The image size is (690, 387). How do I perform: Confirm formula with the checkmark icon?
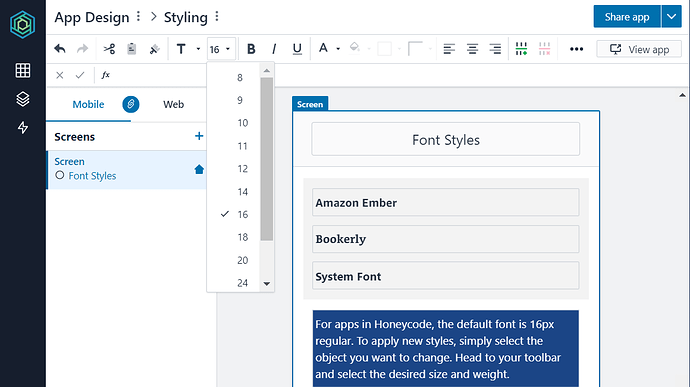click(x=80, y=75)
